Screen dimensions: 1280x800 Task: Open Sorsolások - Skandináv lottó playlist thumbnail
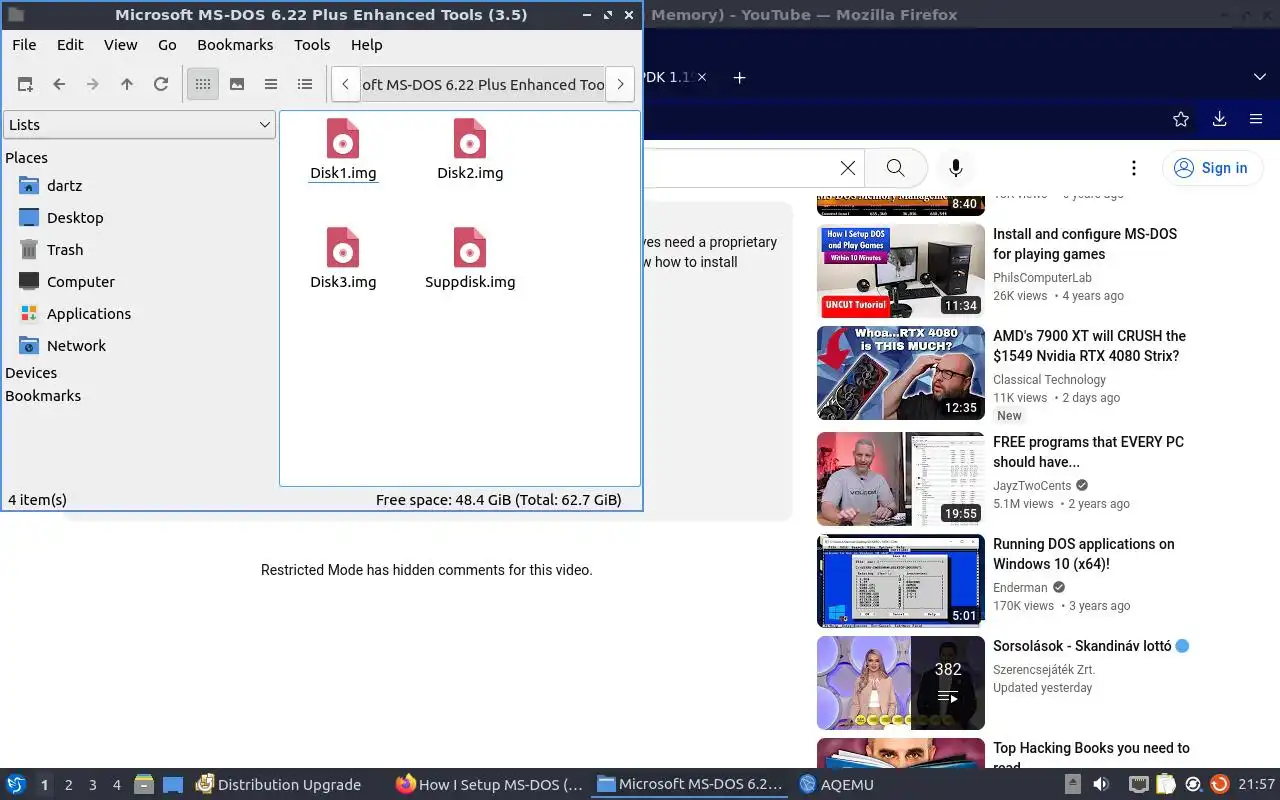[x=901, y=683]
